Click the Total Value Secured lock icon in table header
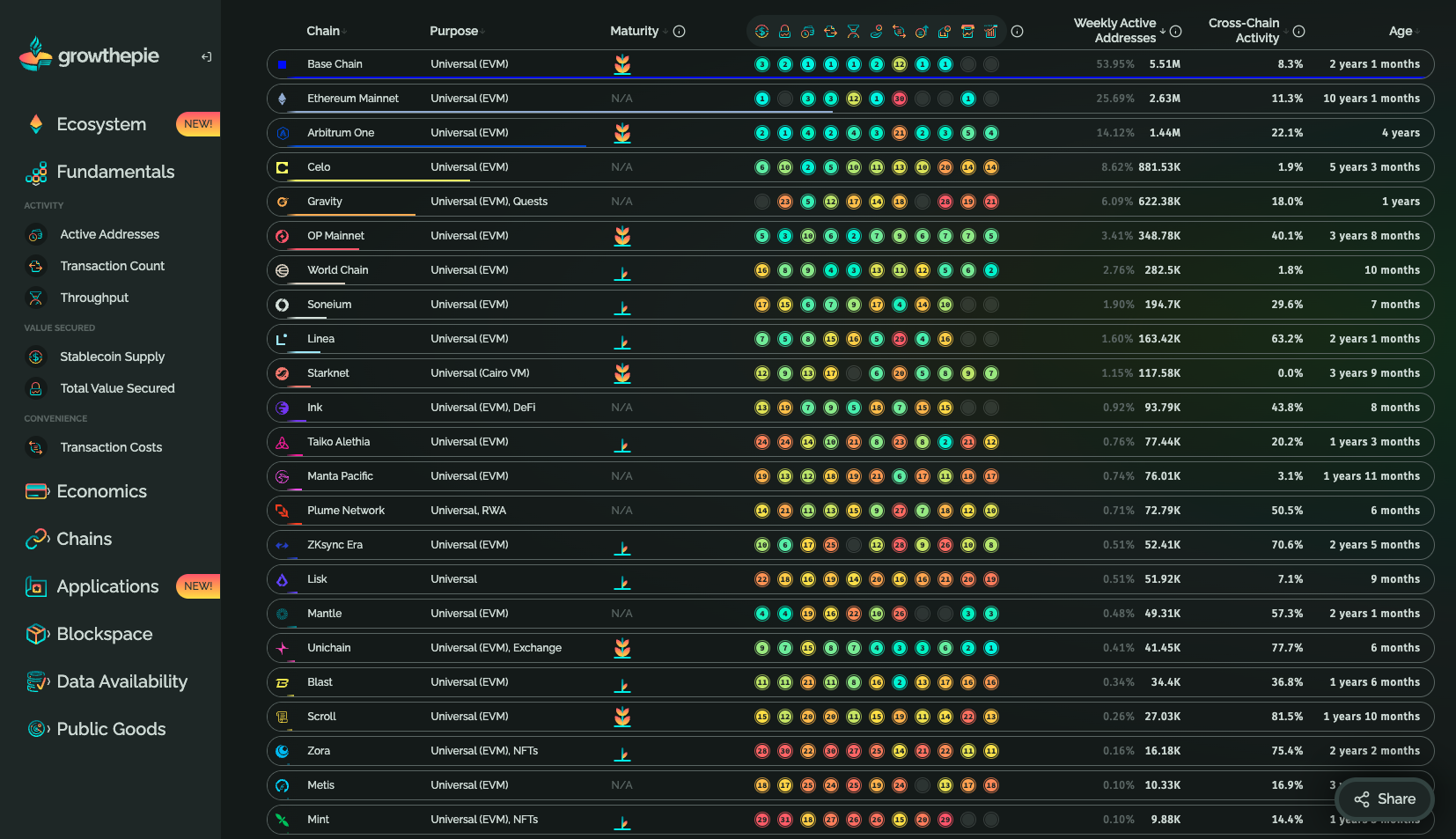Viewport: 1456px width, 839px height. point(784,32)
